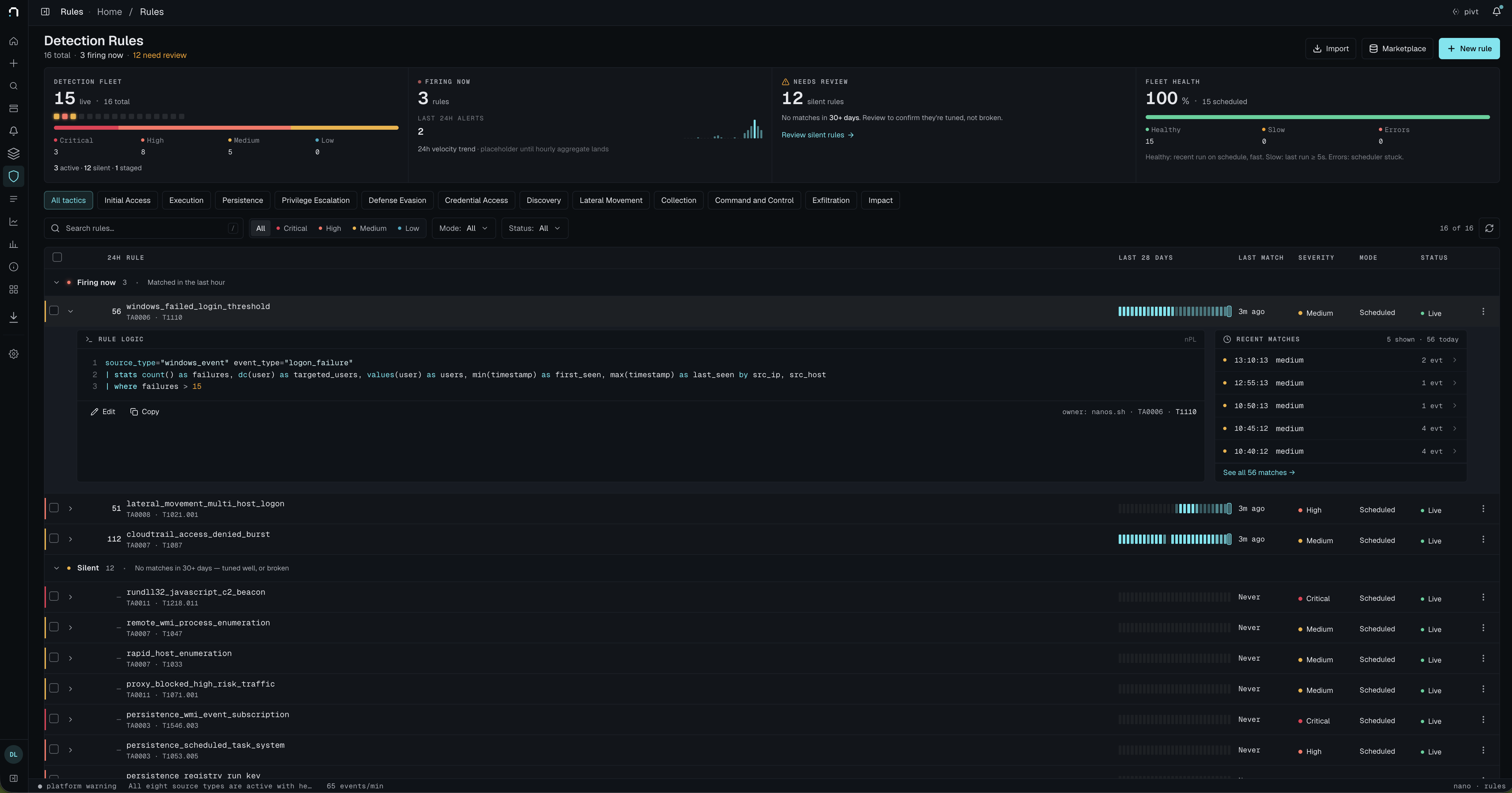
Task: Check the cloudtrail_access_denied_burst row checkbox
Action: pos(54,538)
